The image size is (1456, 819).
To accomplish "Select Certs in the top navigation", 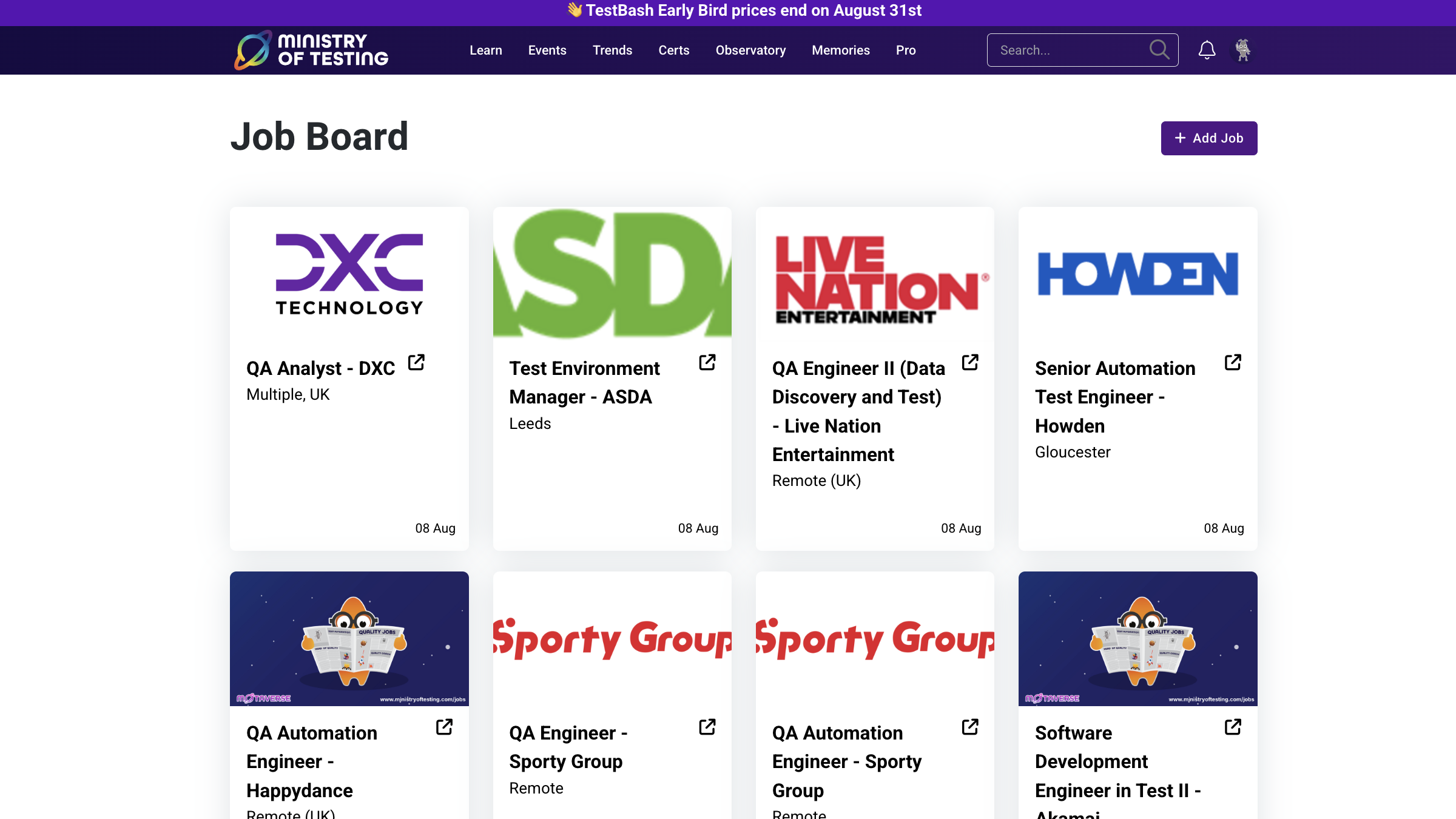I will (x=674, y=50).
